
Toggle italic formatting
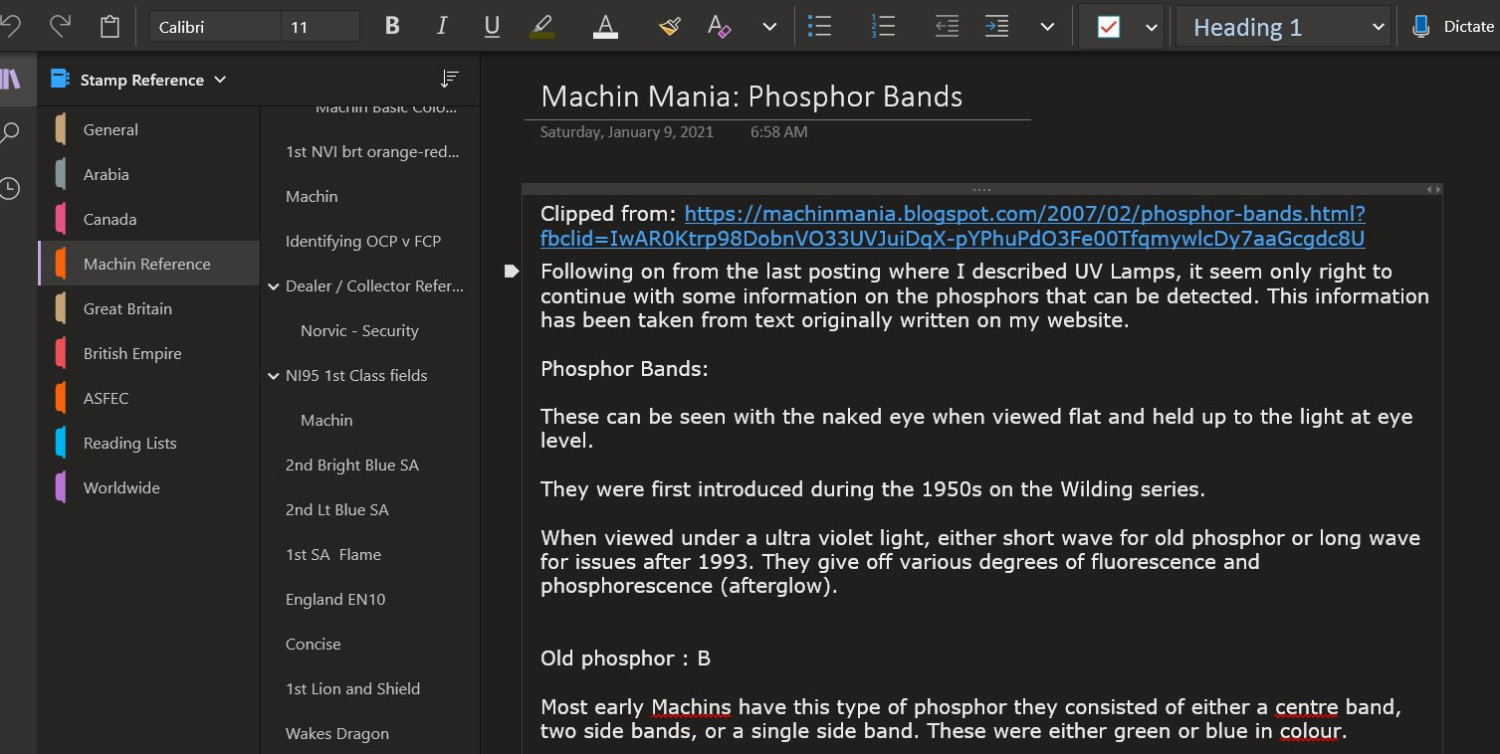coord(442,27)
